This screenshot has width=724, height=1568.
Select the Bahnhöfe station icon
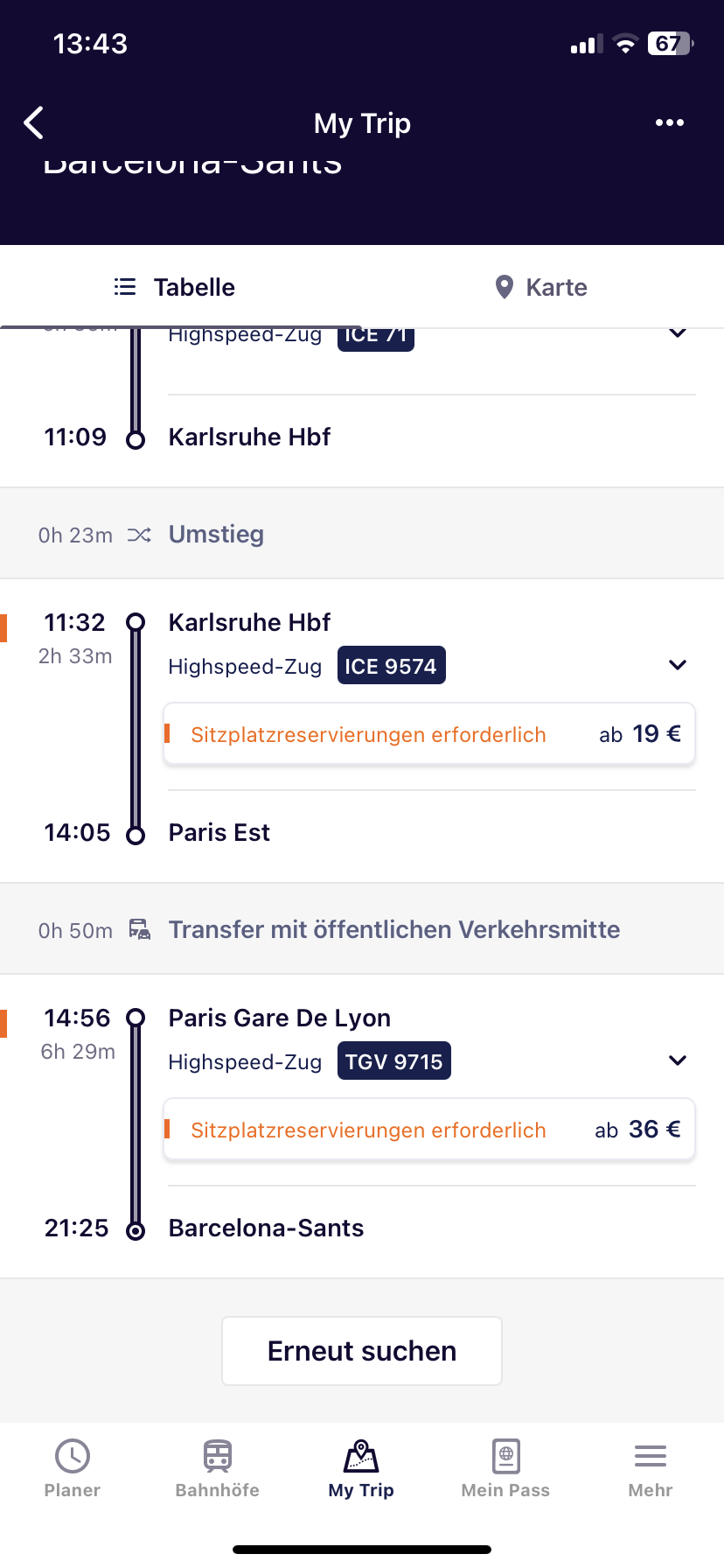tap(216, 1456)
